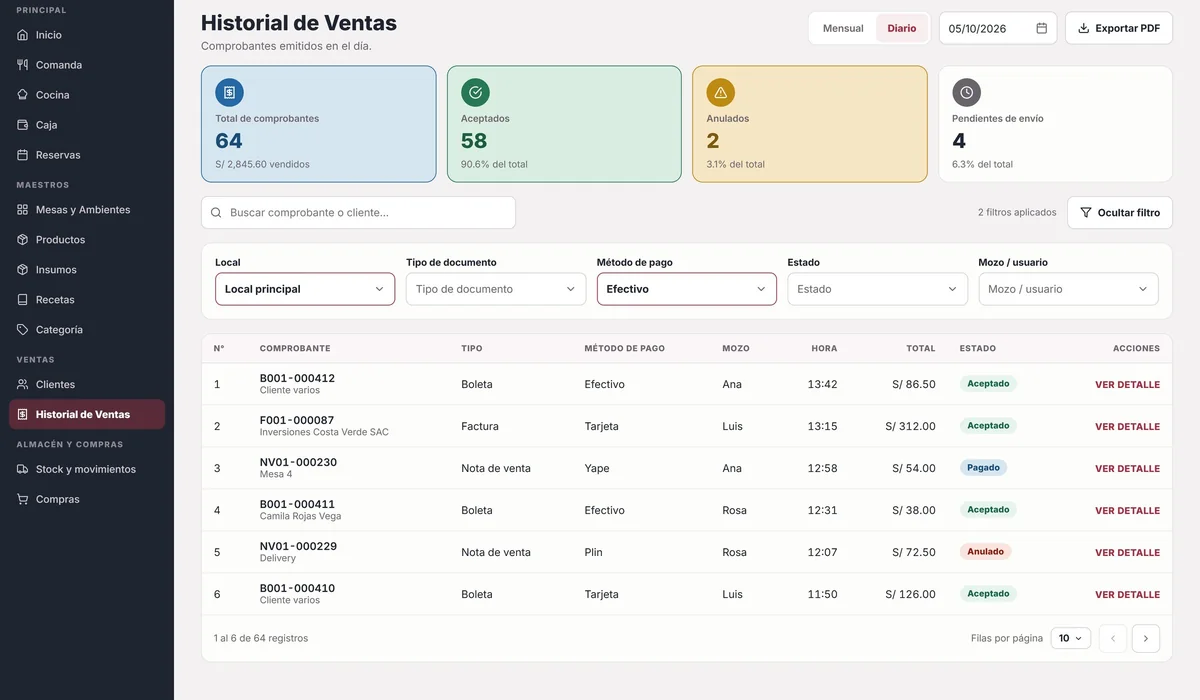Image resolution: width=1200 pixels, height=700 pixels.
Task: Open the Estado filter dropdown
Action: (877, 289)
